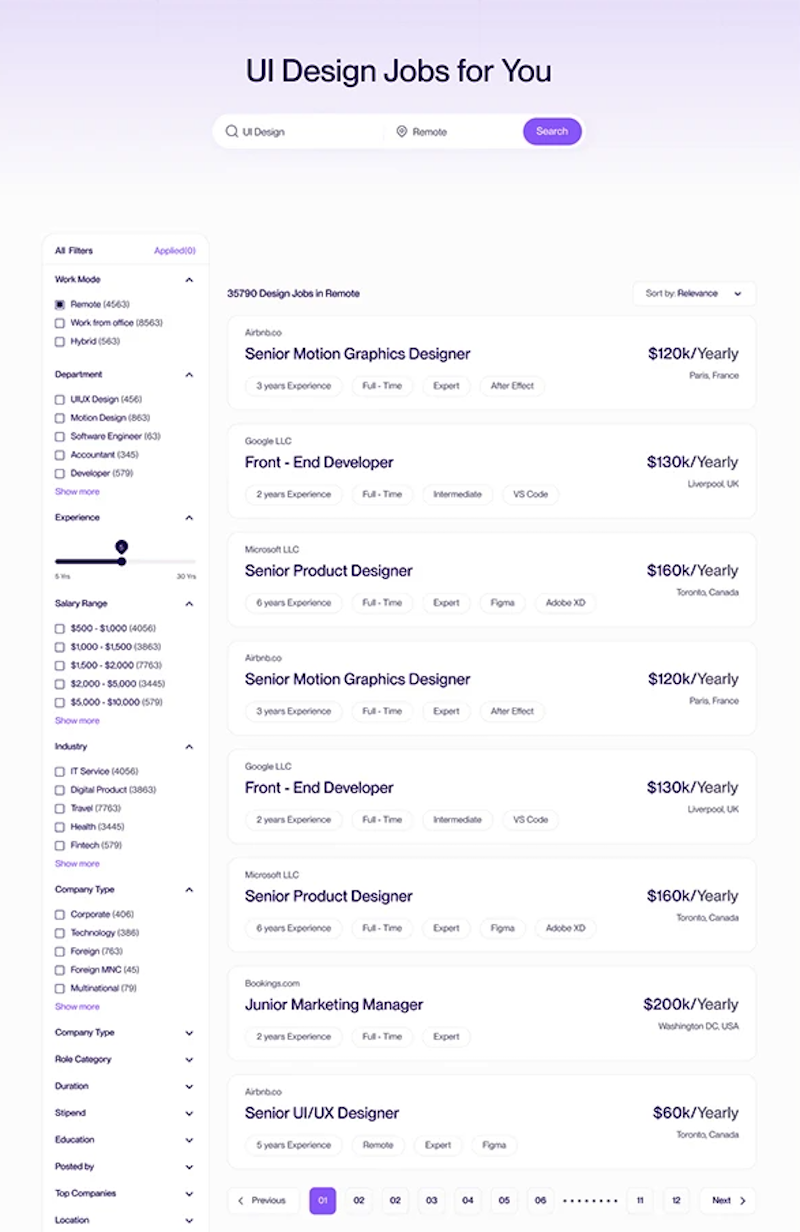Image resolution: width=800 pixels, height=1232 pixels.
Task: Expand the Role Category filter
Action: pyautogui.click(x=189, y=1059)
